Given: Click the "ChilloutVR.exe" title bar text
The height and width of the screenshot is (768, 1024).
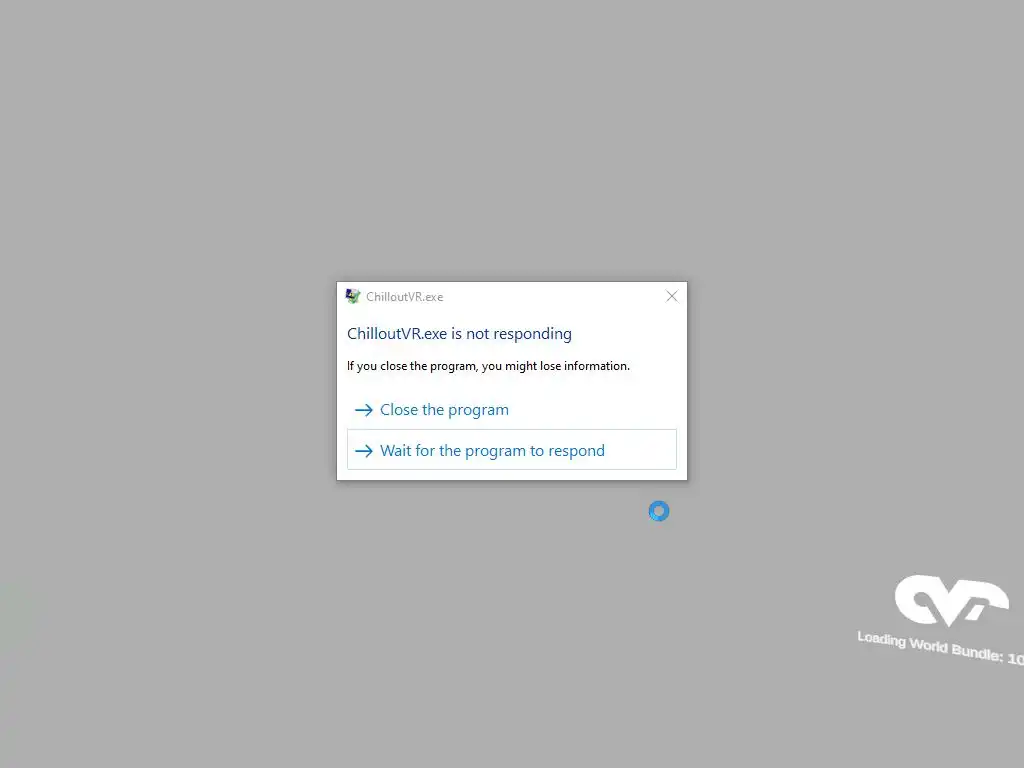Looking at the screenshot, I should point(404,297).
